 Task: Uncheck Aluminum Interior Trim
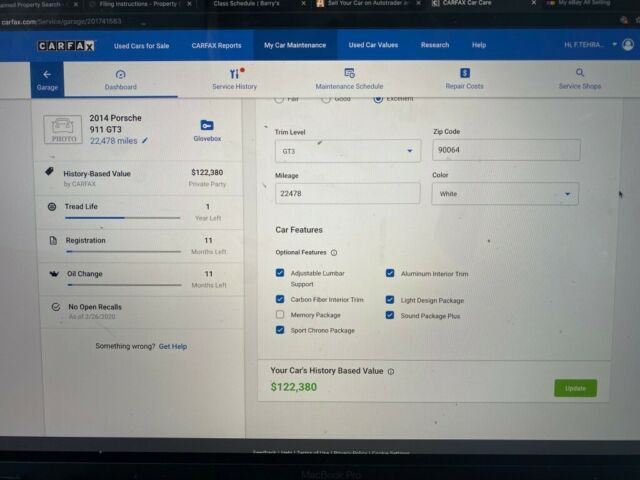click(x=390, y=273)
